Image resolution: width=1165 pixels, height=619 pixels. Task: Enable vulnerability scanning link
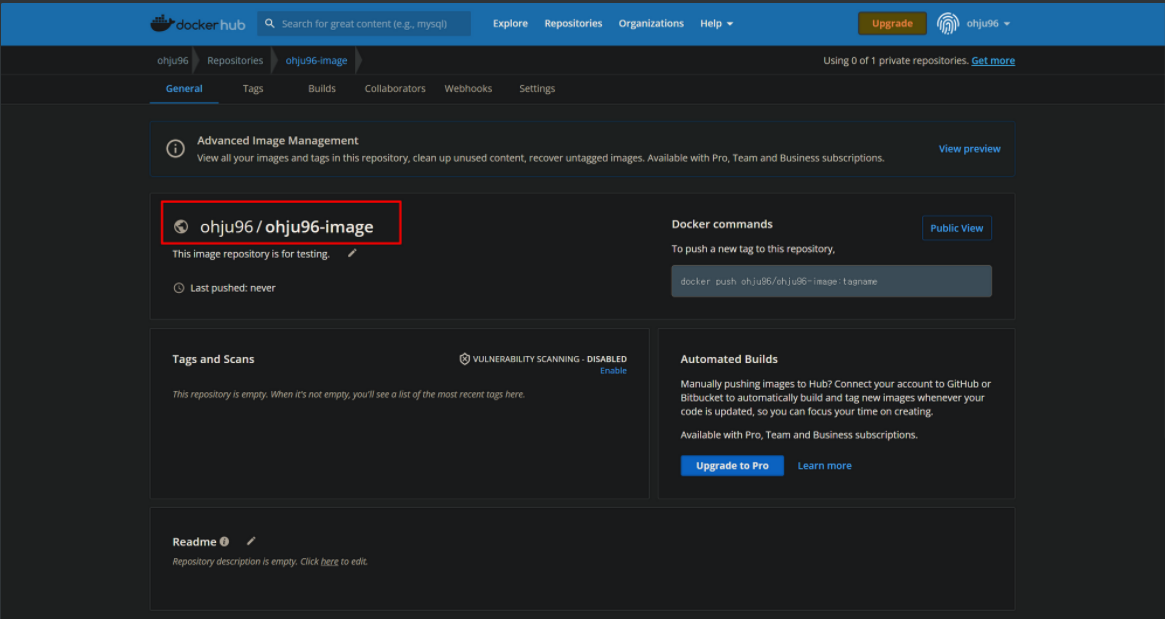613,371
